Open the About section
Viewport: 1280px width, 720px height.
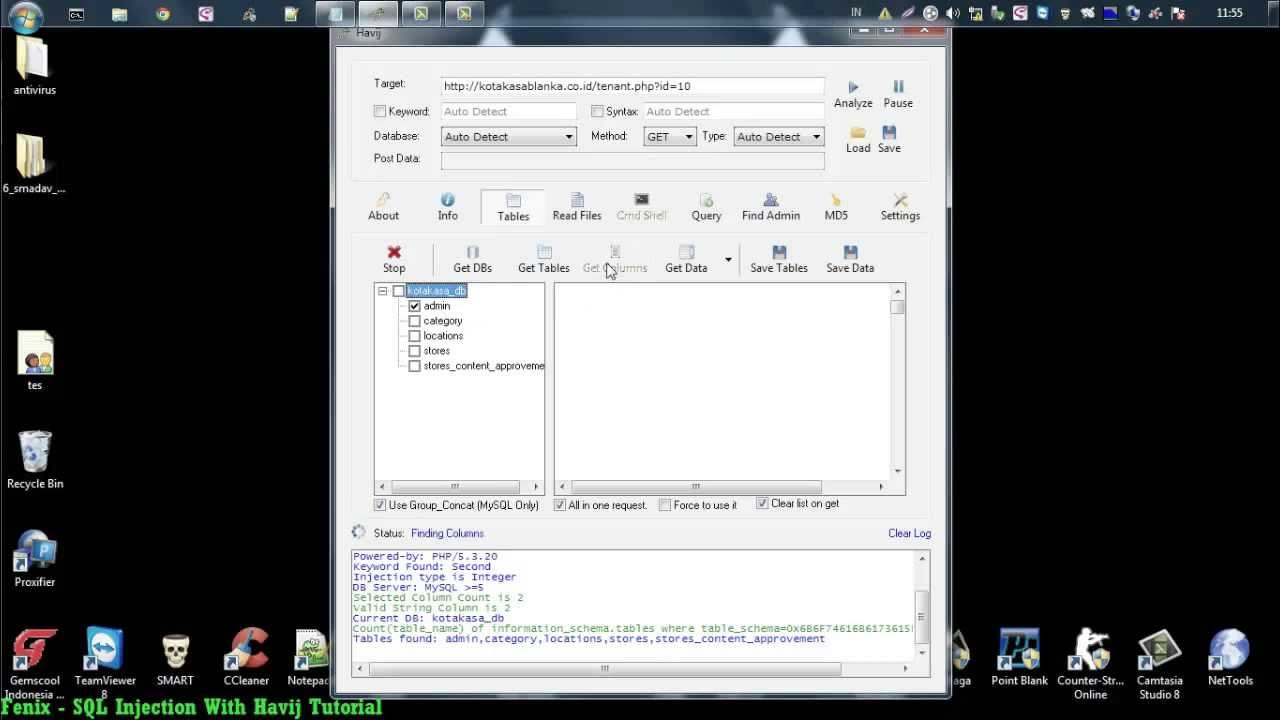tap(383, 207)
